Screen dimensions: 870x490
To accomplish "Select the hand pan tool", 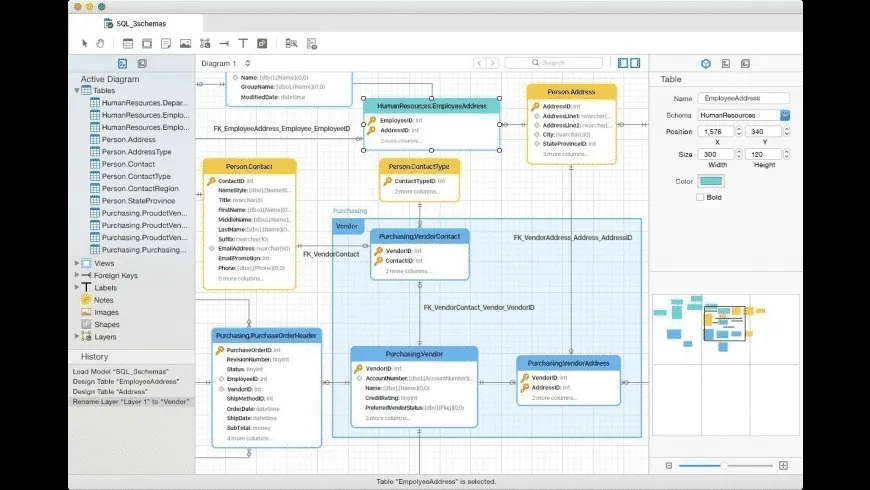I will pyautogui.click(x=100, y=43).
